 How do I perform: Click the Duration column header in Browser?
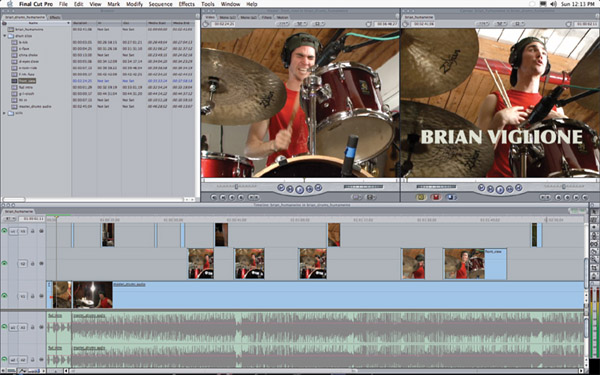click(84, 23)
